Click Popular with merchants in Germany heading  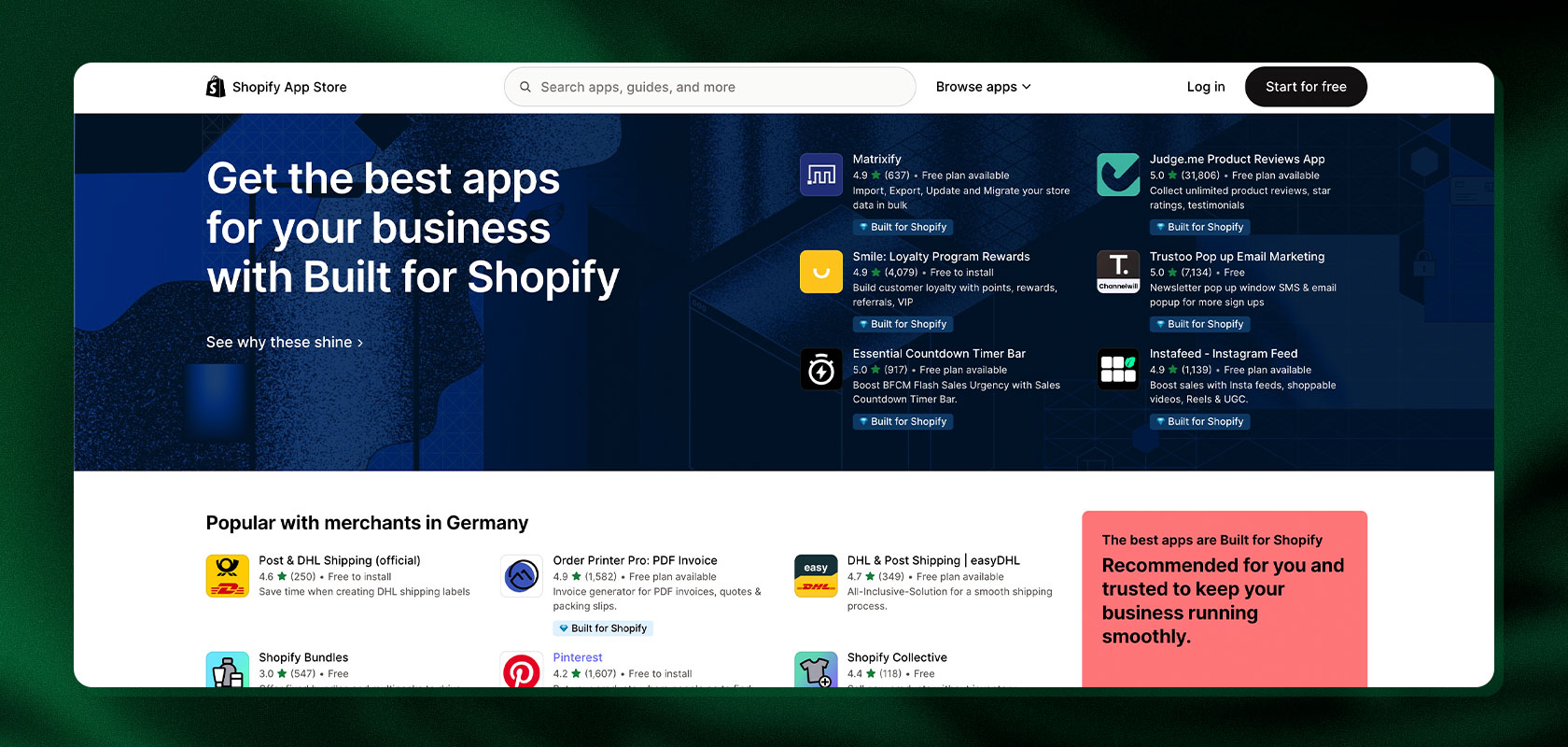pyautogui.click(x=367, y=523)
